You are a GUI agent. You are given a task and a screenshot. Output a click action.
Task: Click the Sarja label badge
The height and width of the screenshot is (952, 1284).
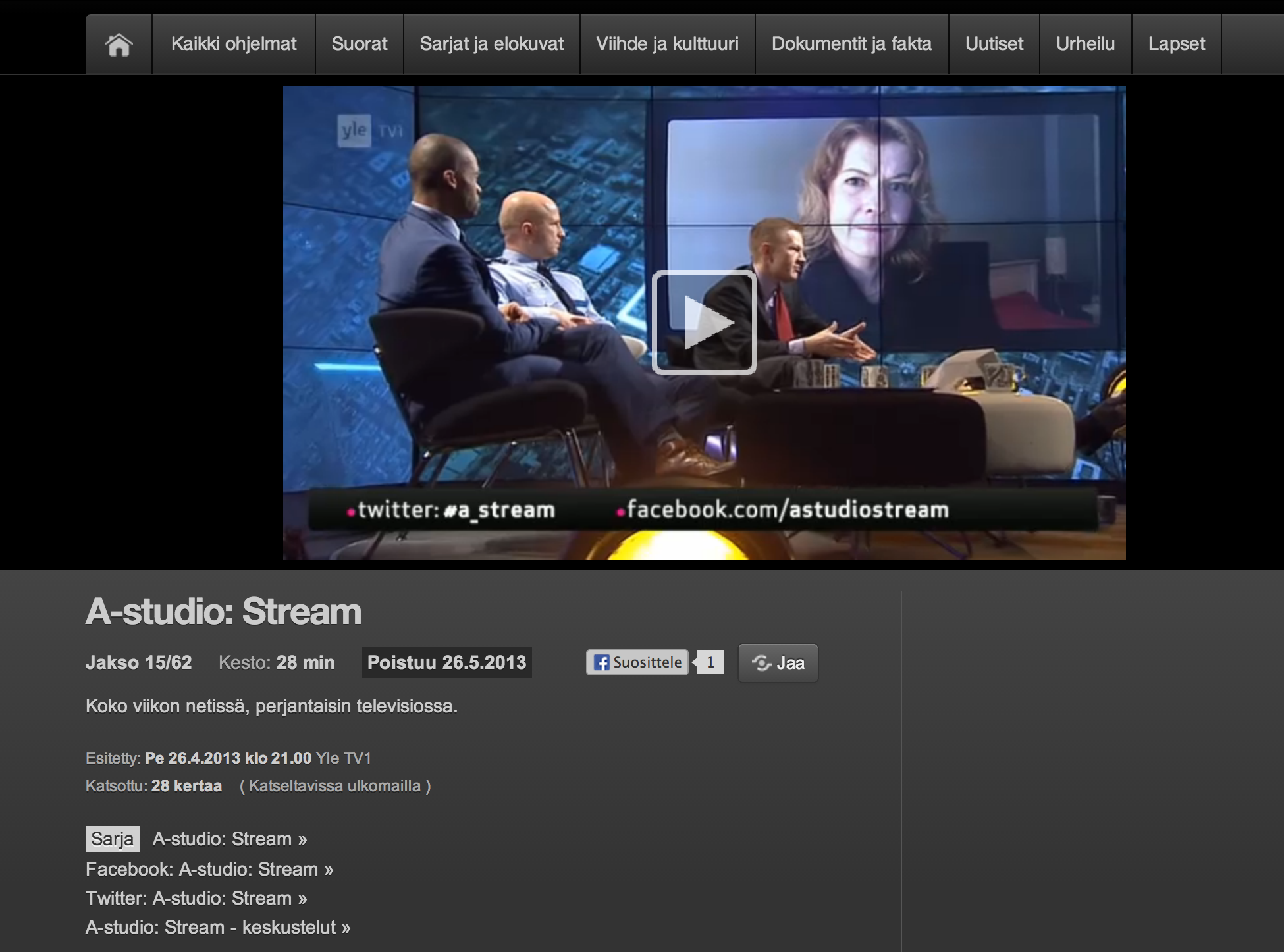click(x=113, y=839)
